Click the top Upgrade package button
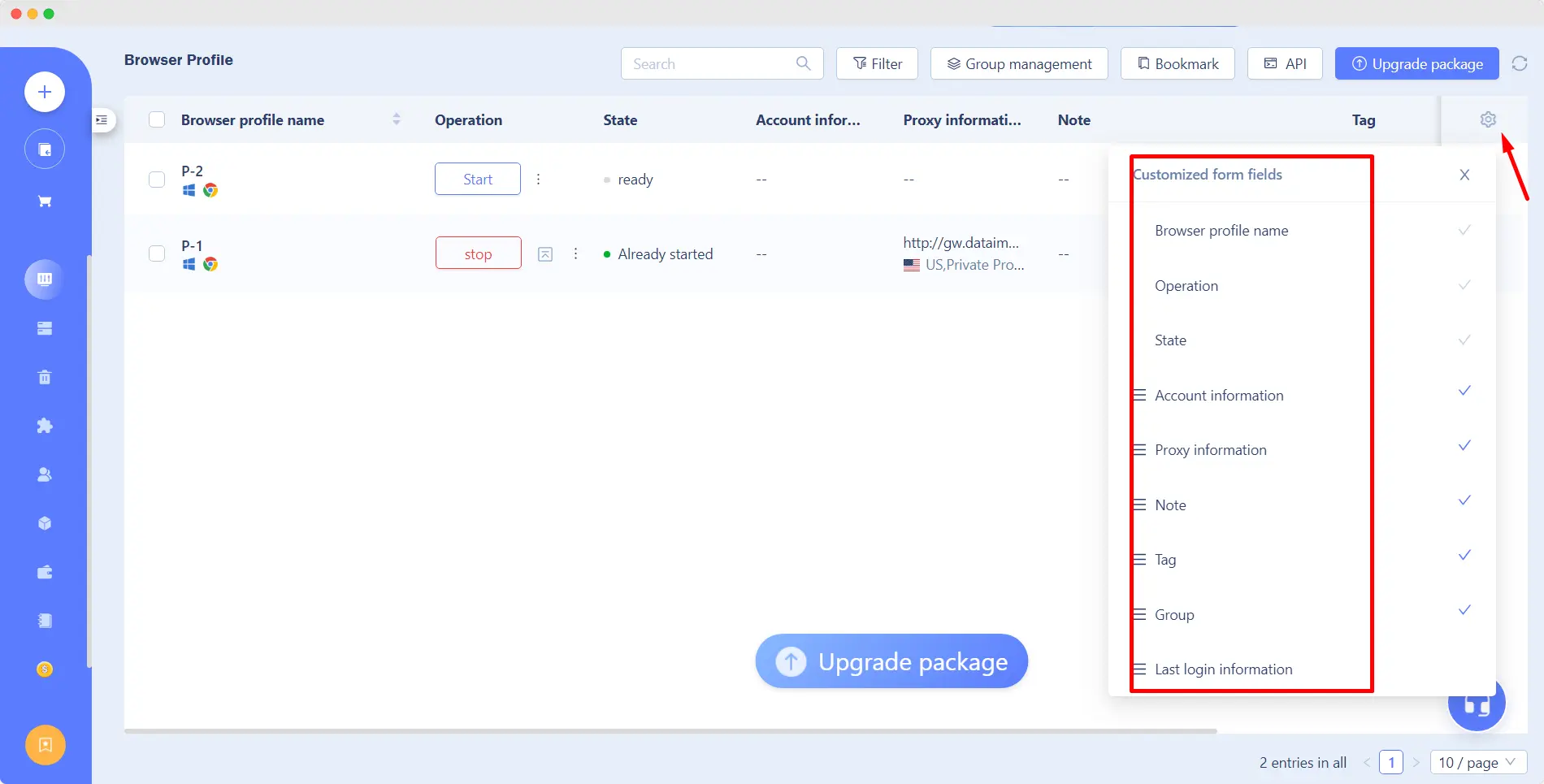This screenshot has width=1544, height=784. [1416, 63]
